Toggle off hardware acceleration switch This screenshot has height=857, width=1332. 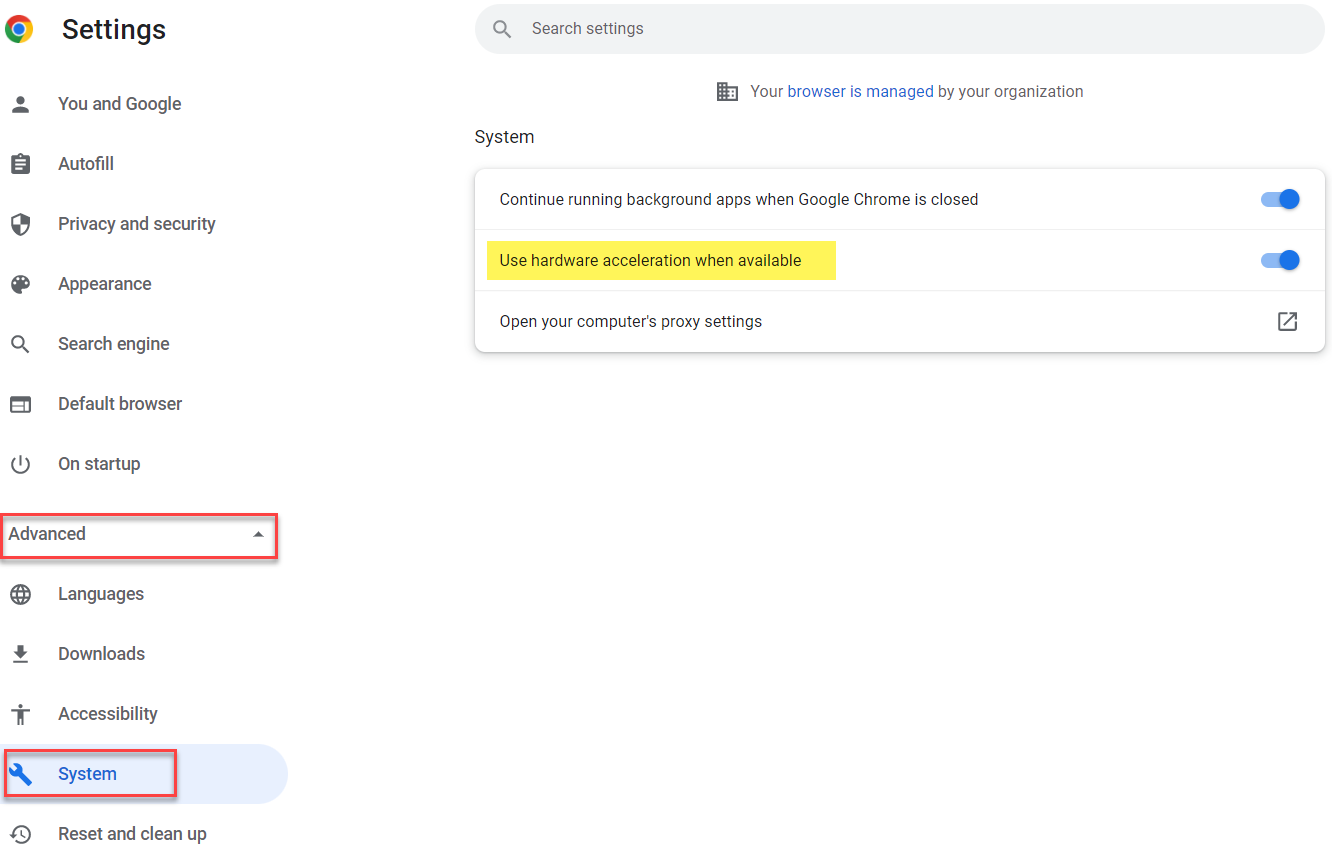tap(1279, 260)
